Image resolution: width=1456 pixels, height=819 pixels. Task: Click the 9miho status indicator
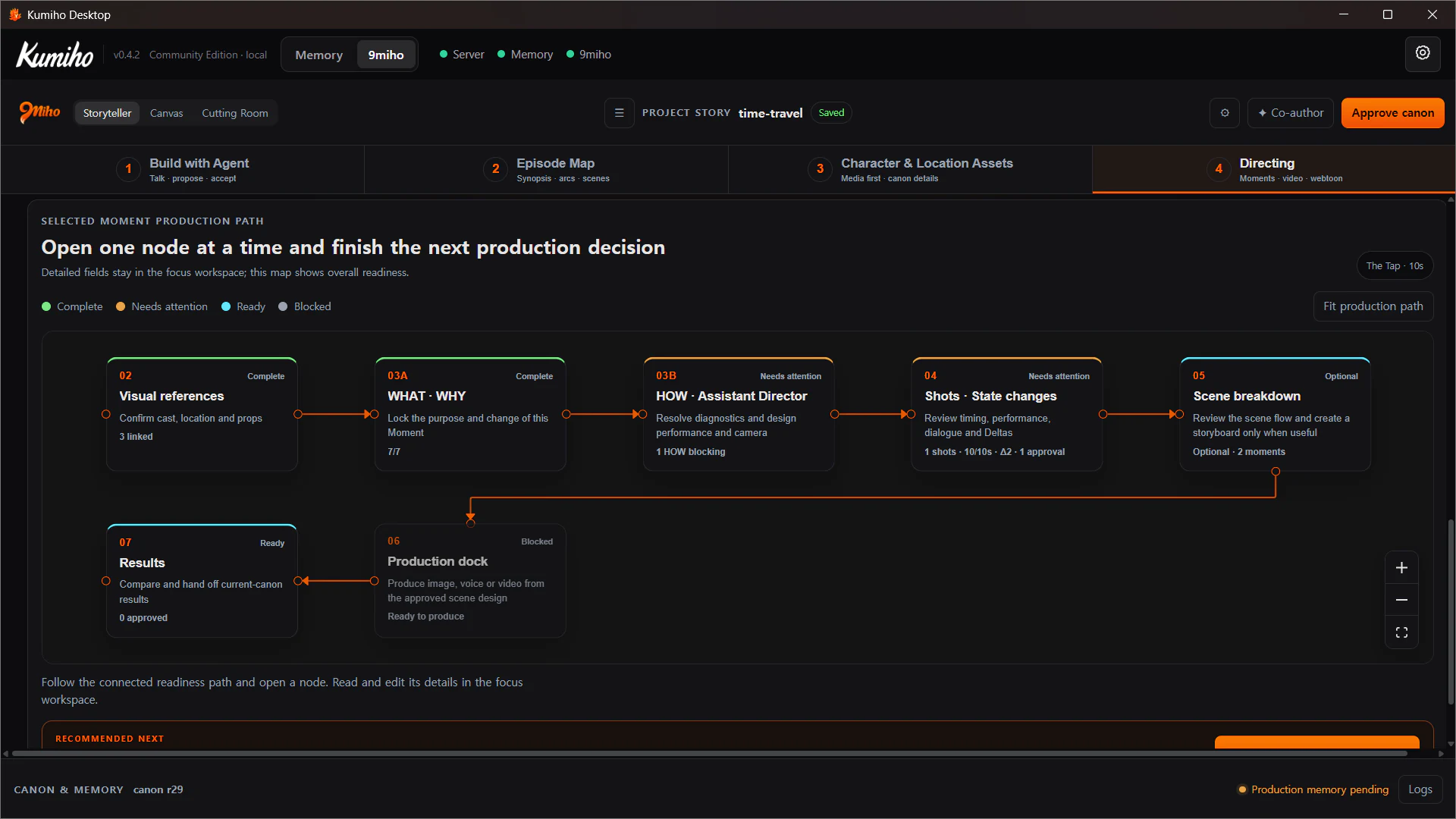pyautogui.click(x=588, y=55)
